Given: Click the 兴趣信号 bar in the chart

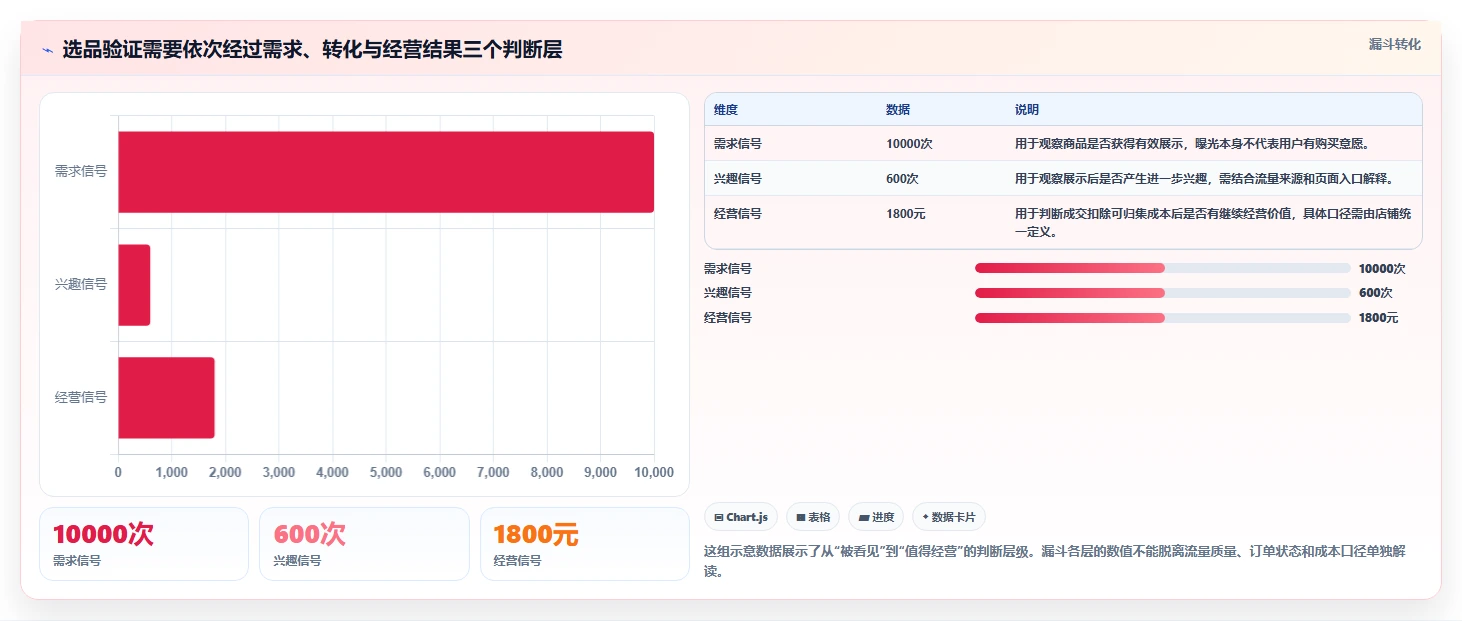Looking at the screenshot, I should tap(134, 285).
